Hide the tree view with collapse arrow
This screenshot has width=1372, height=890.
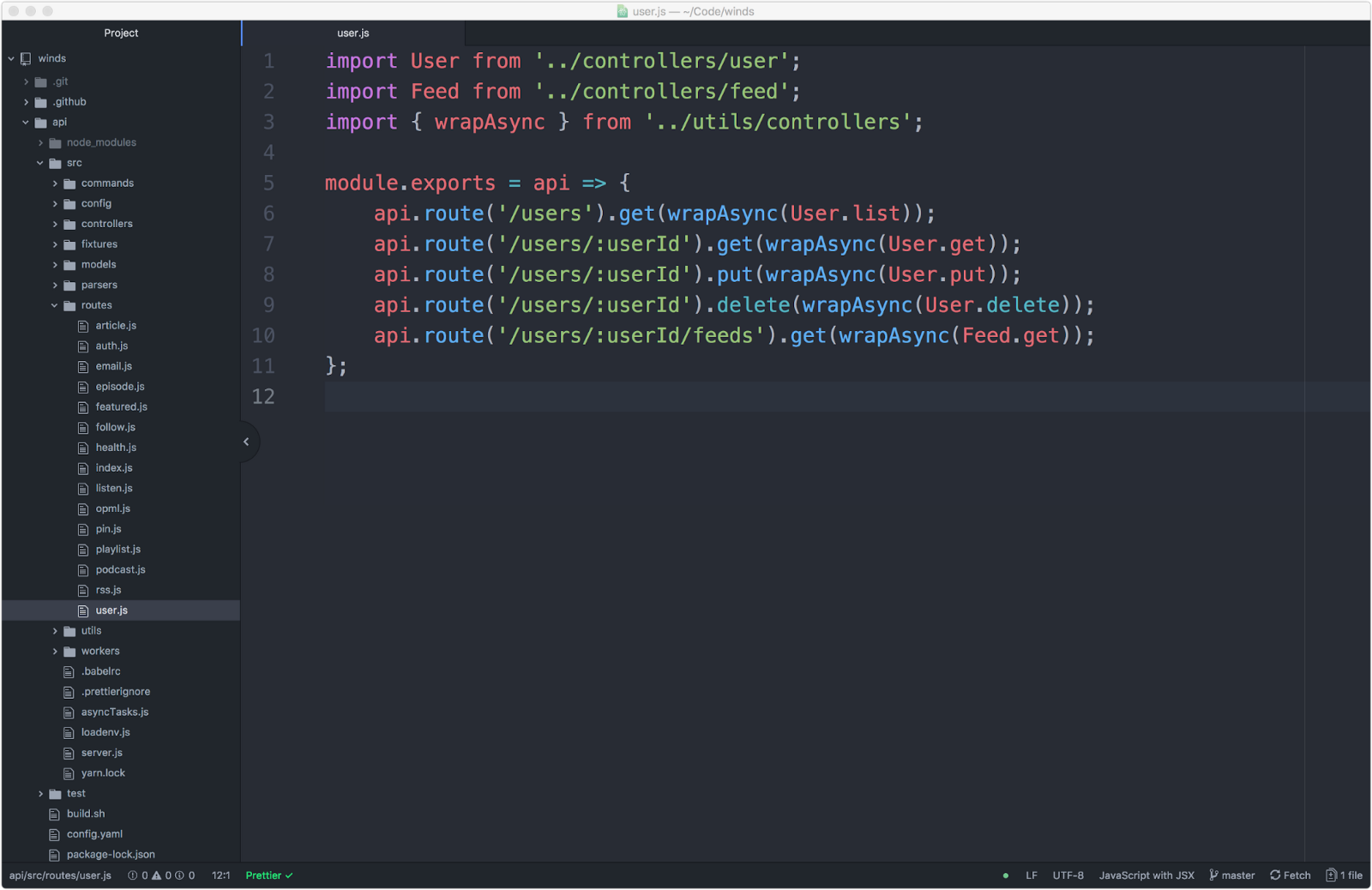pyautogui.click(x=246, y=442)
